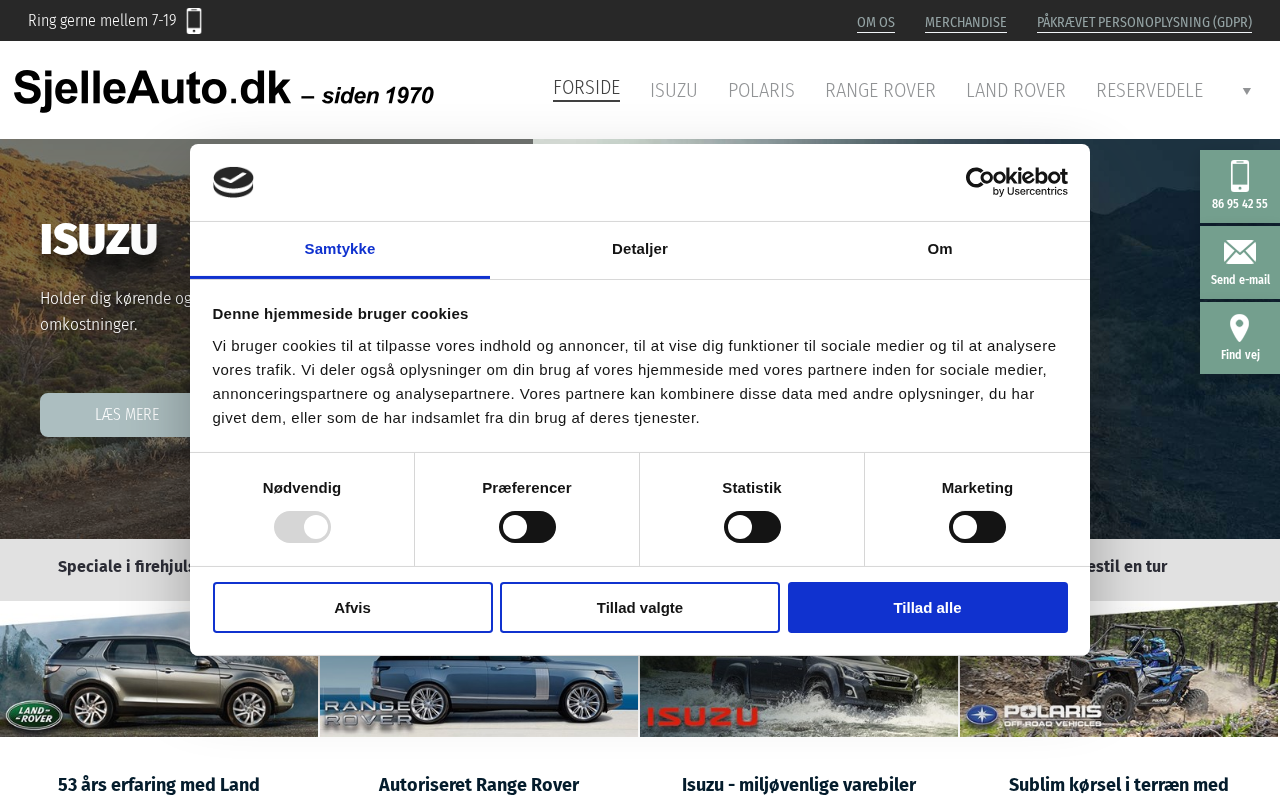The width and height of the screenshot is (1280, 800).
Task: Click the map pin Find vej icon
Action: tap(1240, 328)
